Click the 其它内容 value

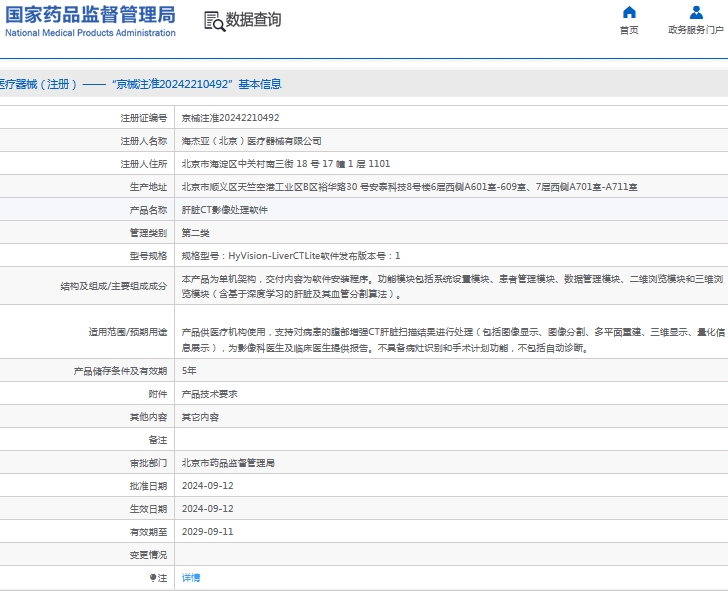pos(200,417)
